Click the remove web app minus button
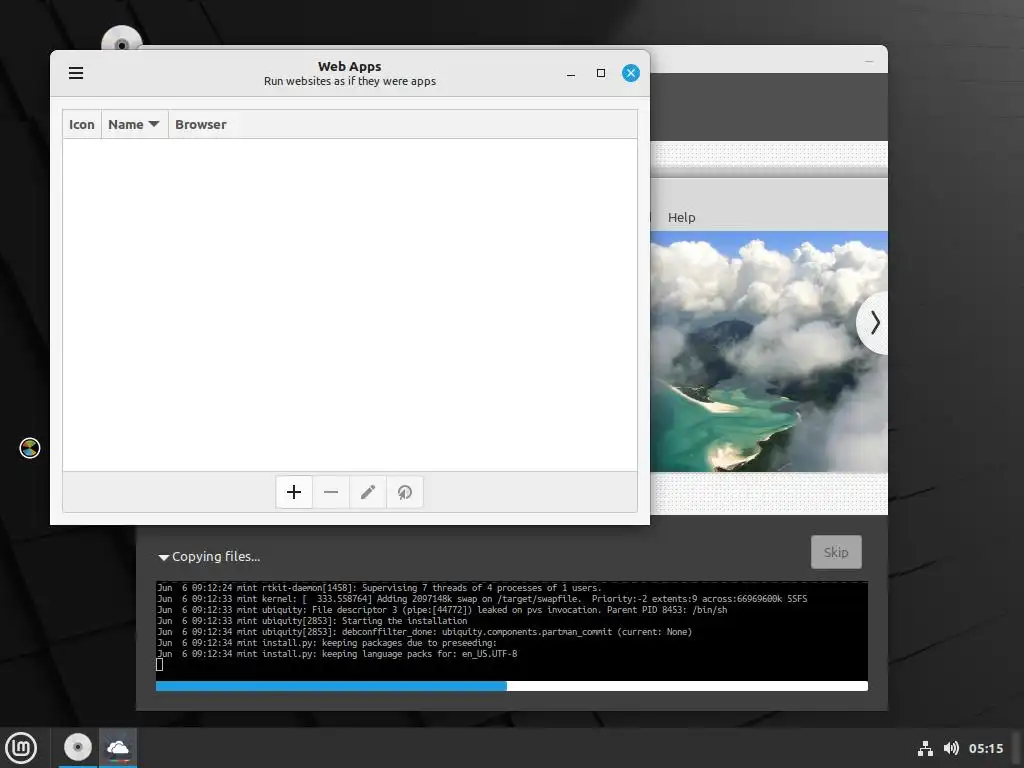This screenshot has width=1024, height=768. [x=331, y=492]
